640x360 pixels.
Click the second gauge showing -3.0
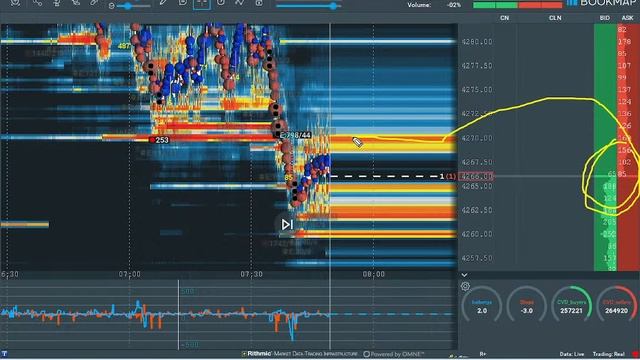[527, 304]
